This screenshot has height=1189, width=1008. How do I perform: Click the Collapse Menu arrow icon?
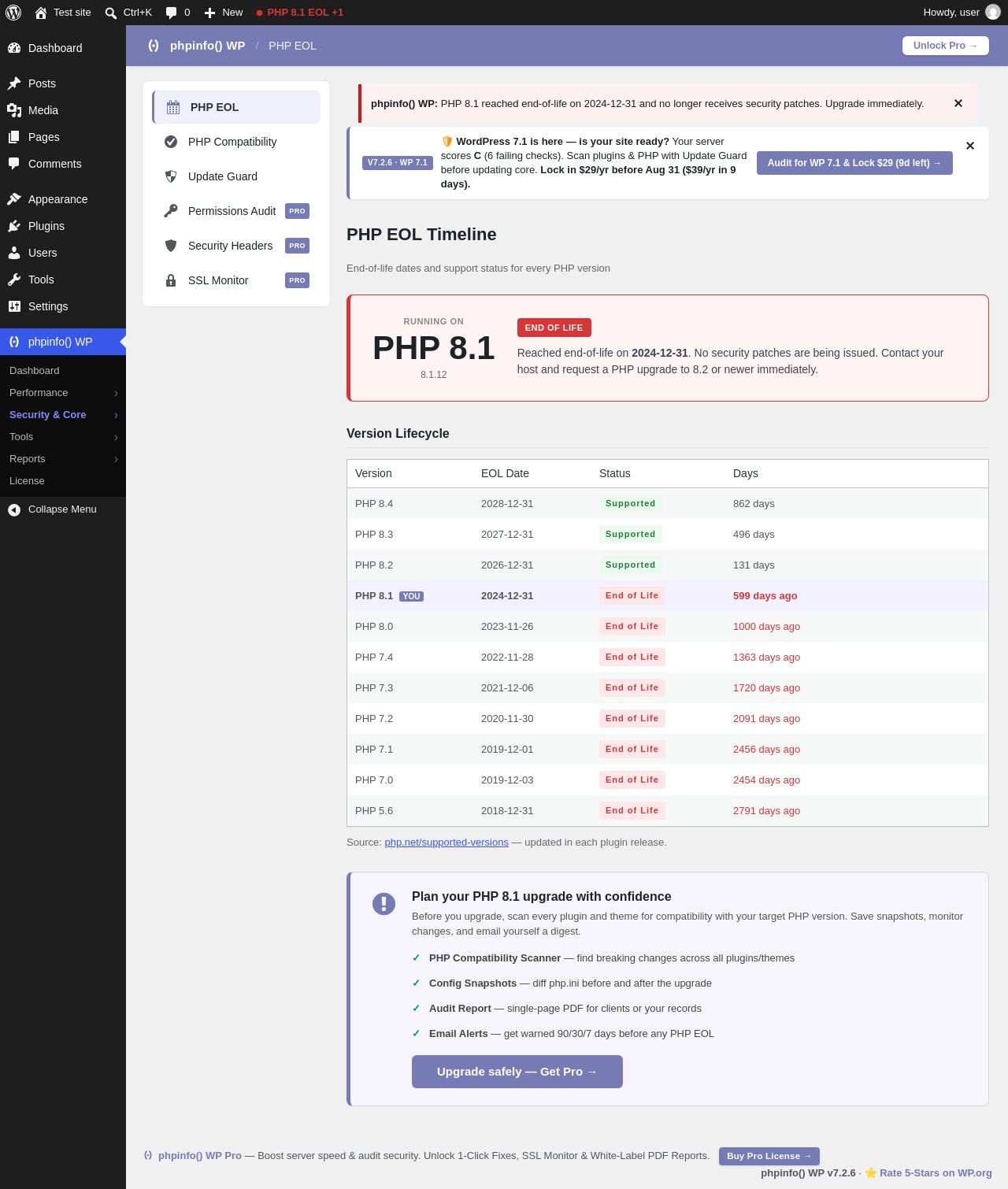14,509
